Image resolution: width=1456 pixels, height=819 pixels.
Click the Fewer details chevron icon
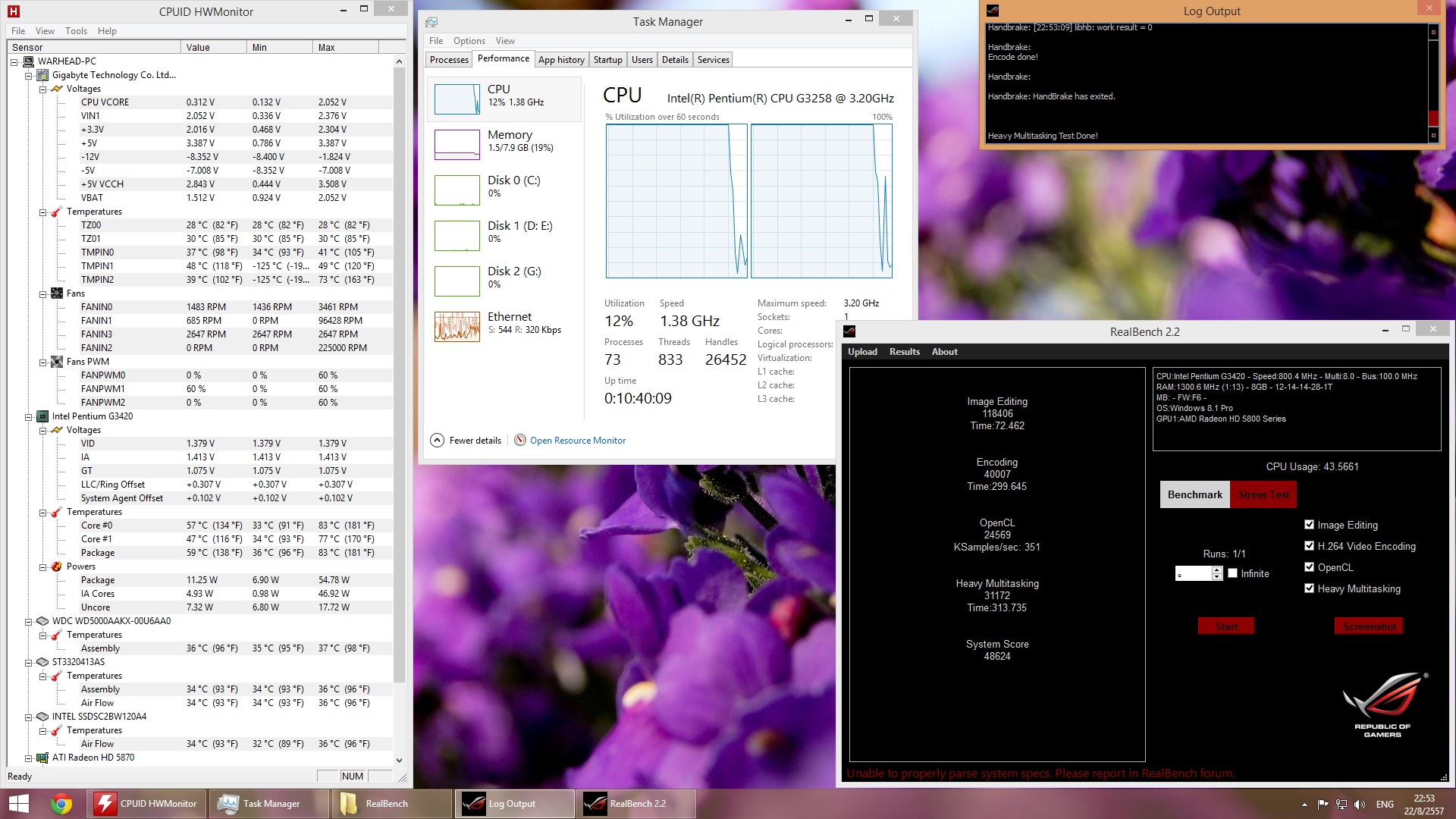pyautogui.click(x=438, y=441)
